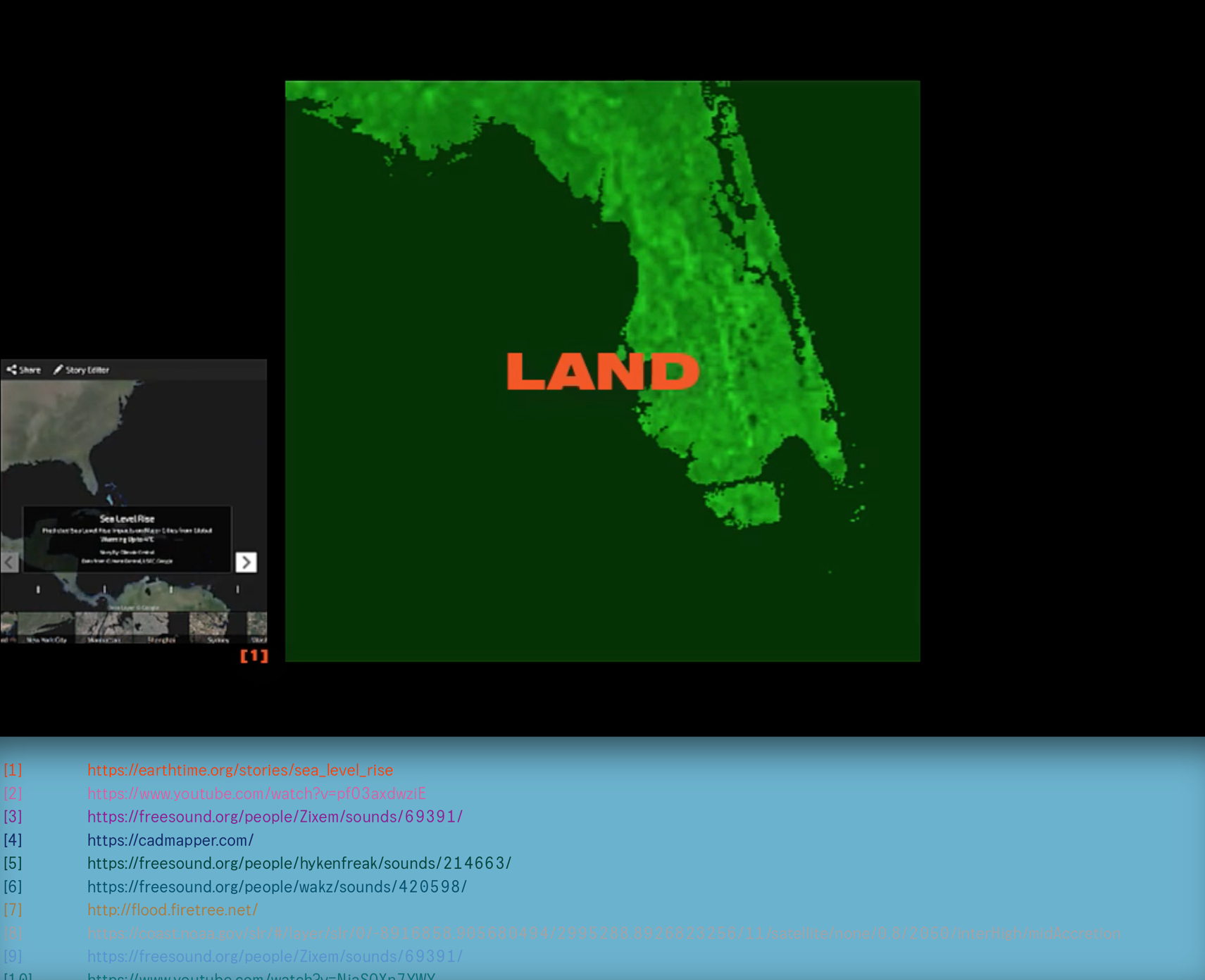This screenshot has width=1205, height=980.
Task: Click reference number [7] in list
Action: [13, 910]
